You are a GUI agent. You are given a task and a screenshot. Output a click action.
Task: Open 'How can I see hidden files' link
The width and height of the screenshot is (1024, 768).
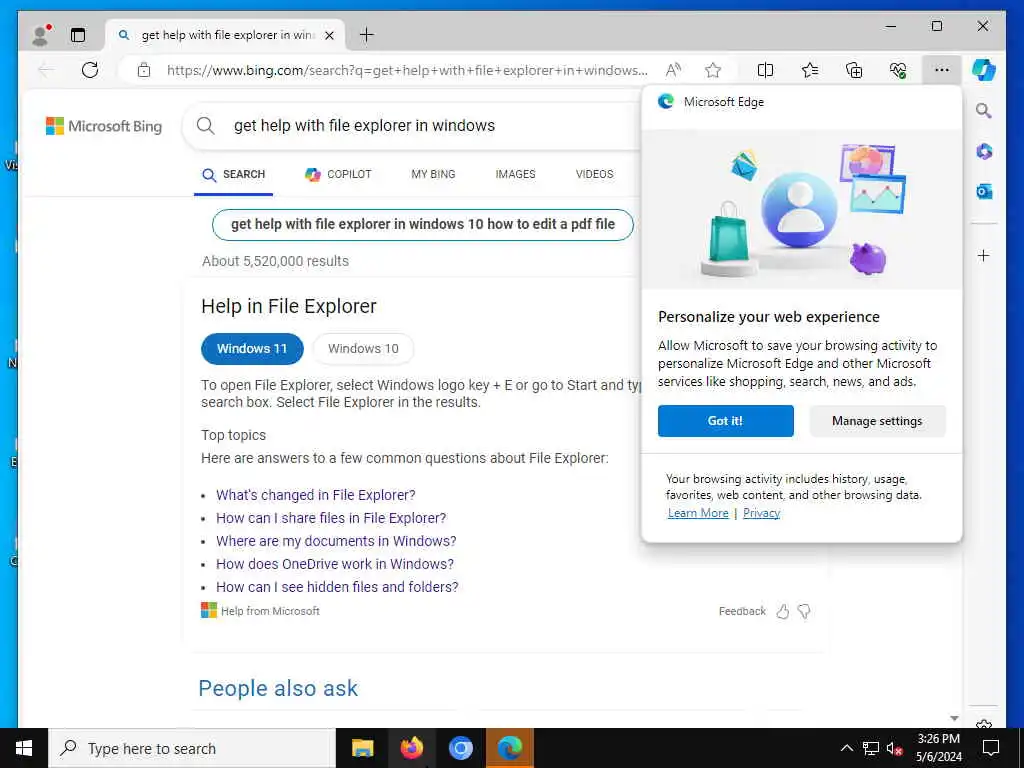(x=337, y=586)
